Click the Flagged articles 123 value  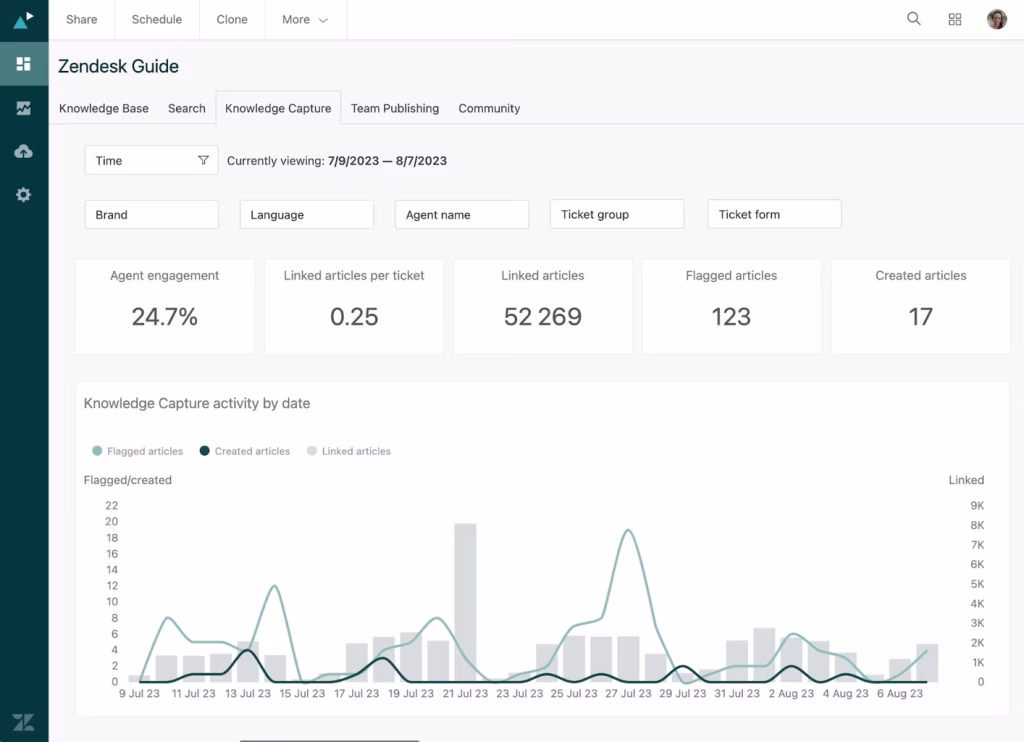(x=731, y=317)
